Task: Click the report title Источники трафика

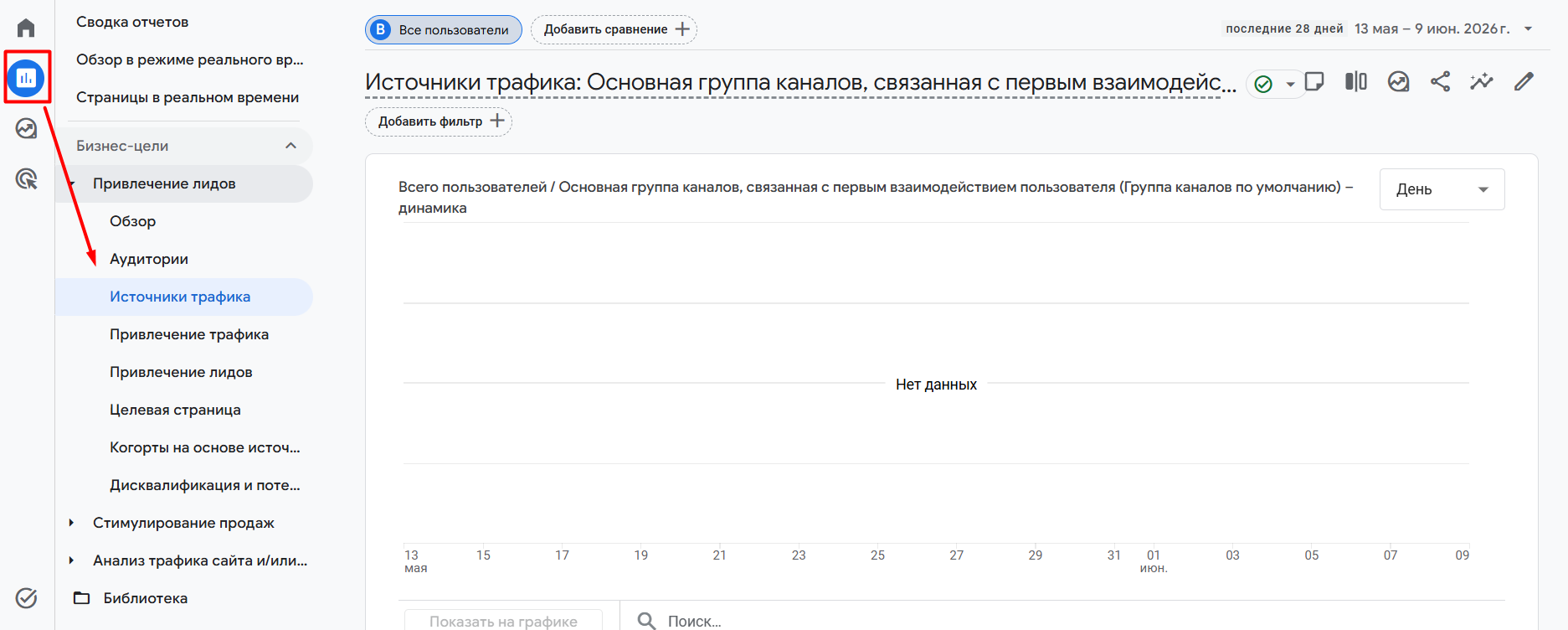Action: pyautogui.click(x=800, y=82)
